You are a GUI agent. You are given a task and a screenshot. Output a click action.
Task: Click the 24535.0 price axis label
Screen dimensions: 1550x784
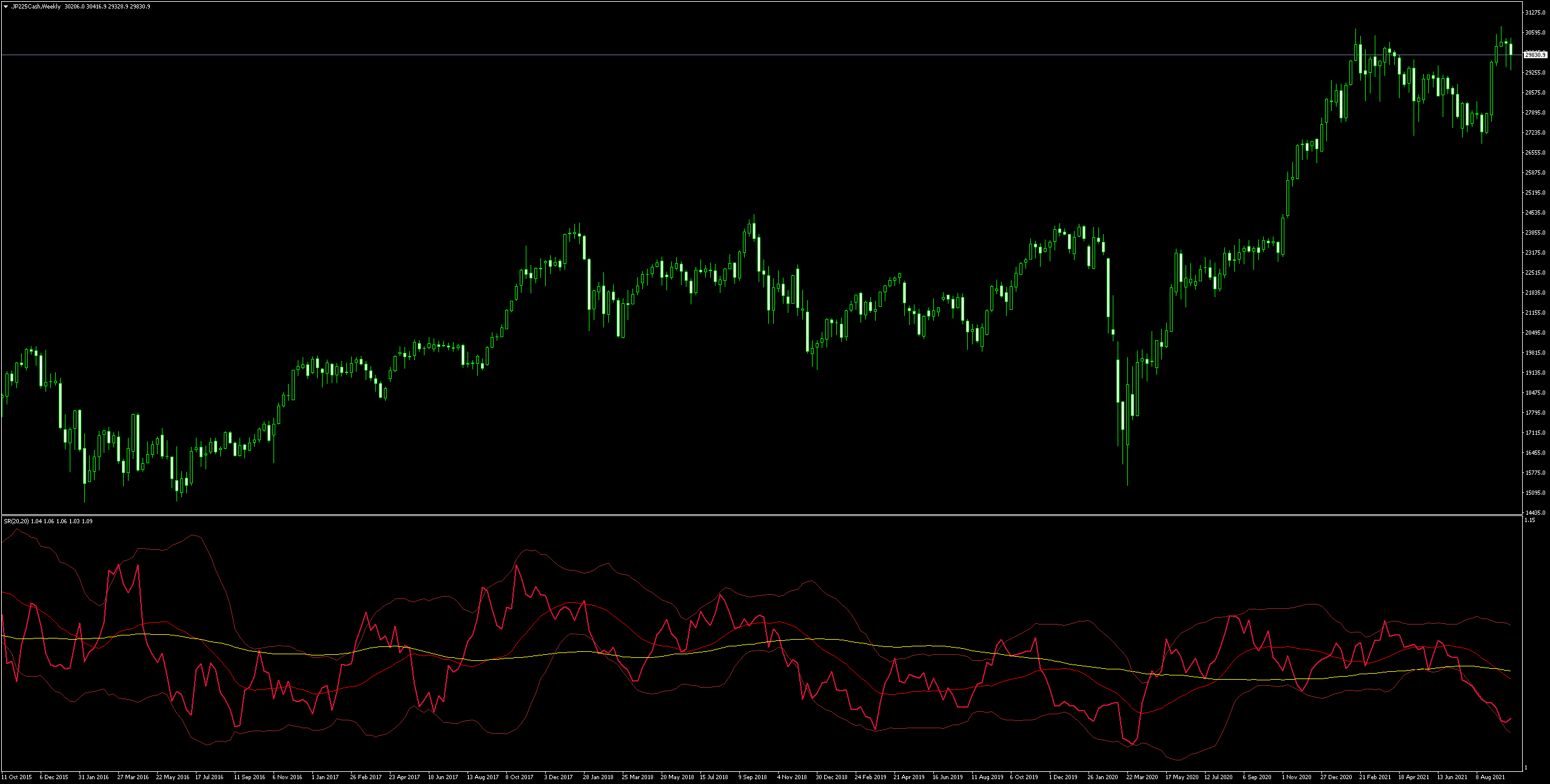1535,213
